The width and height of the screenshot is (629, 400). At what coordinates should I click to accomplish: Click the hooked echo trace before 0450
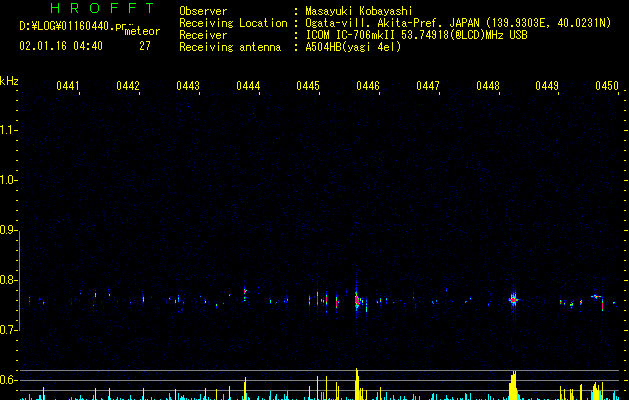(597, 302)
